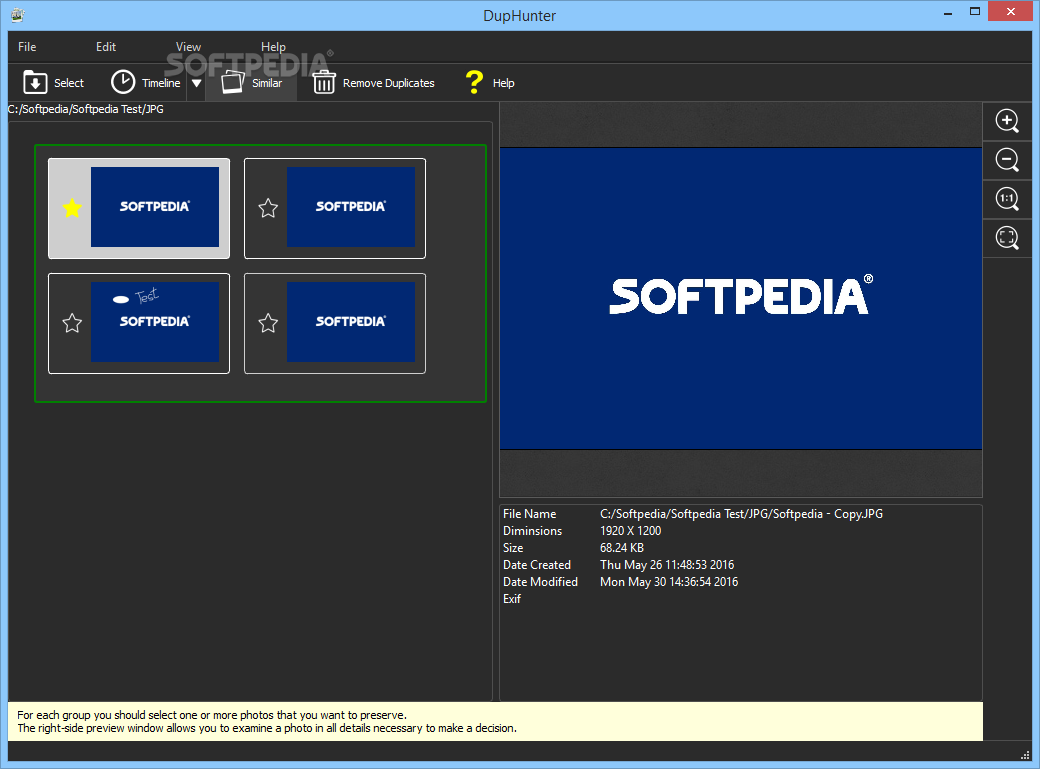Star the bottom-right Softpedia thumbnail
This screenshot has height=769, width=1040.
268,323
